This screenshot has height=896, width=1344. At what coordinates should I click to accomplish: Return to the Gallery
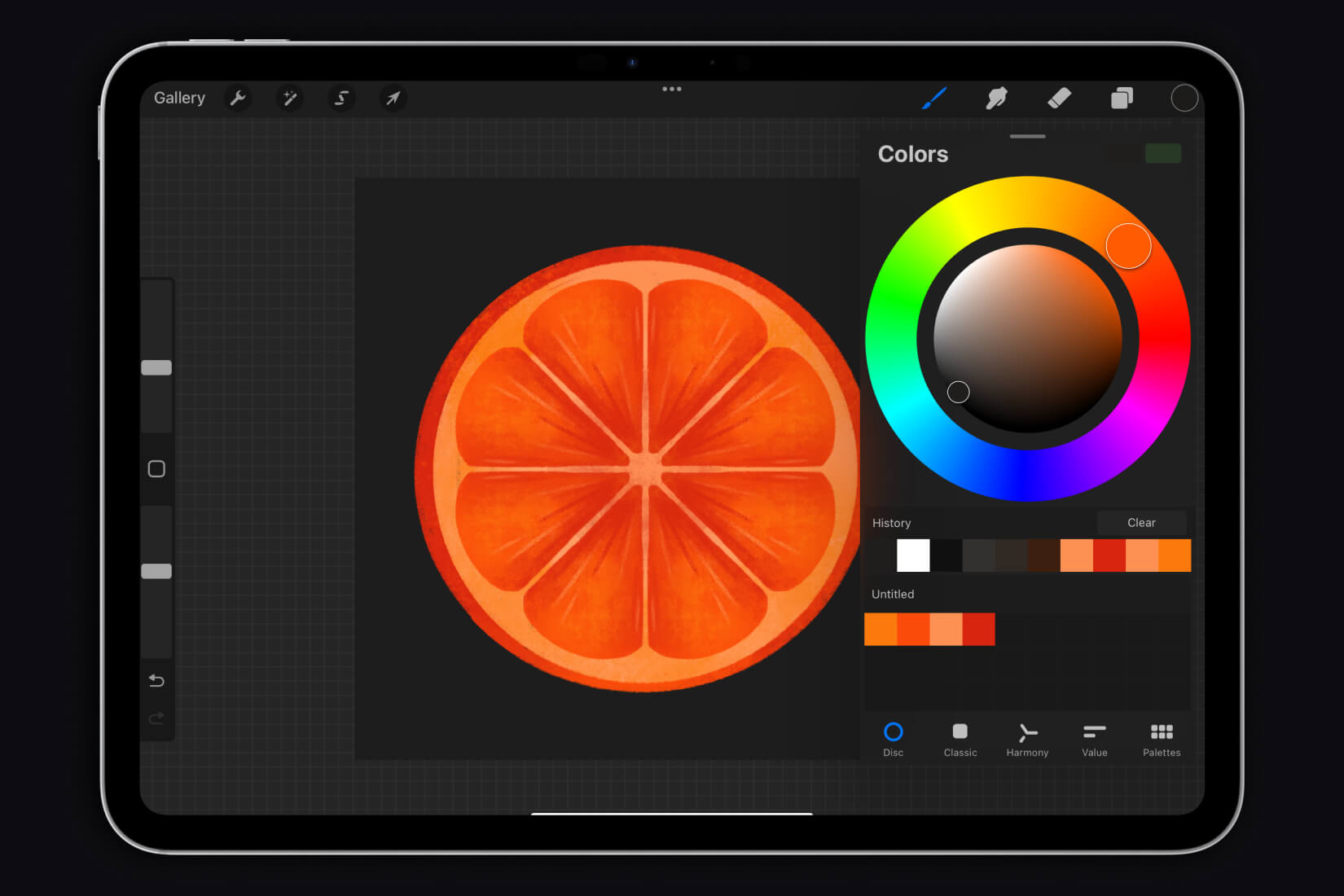pyautogui.click(x=179, y=98)
